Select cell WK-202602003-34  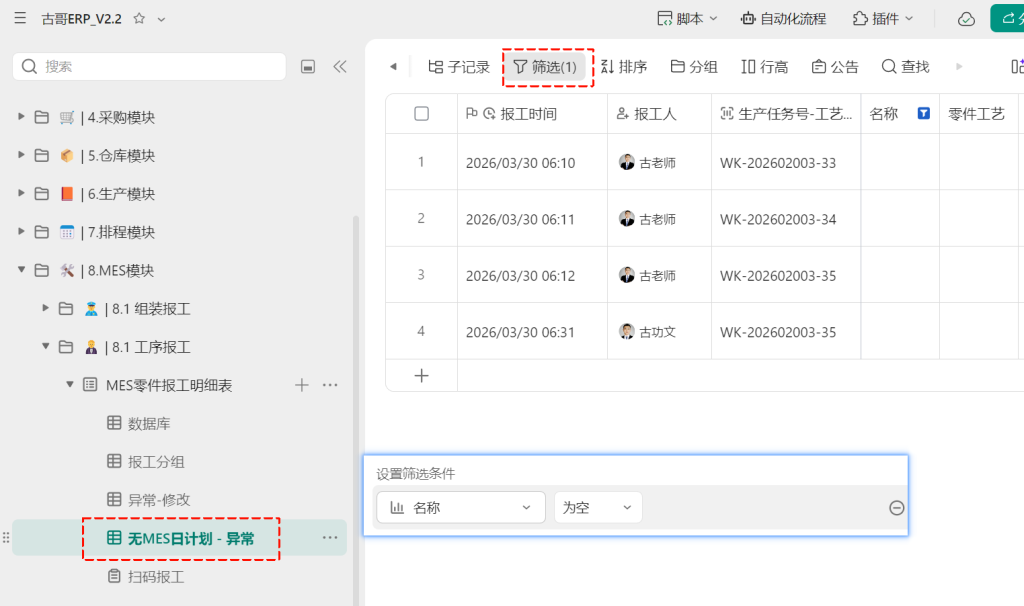pos(786,219)
